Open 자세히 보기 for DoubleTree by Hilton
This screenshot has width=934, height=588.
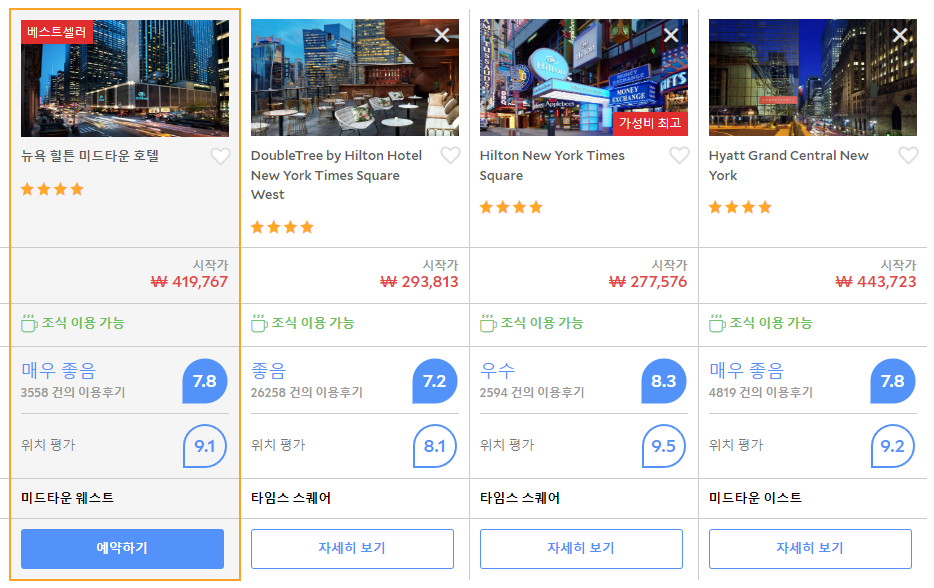352,549
